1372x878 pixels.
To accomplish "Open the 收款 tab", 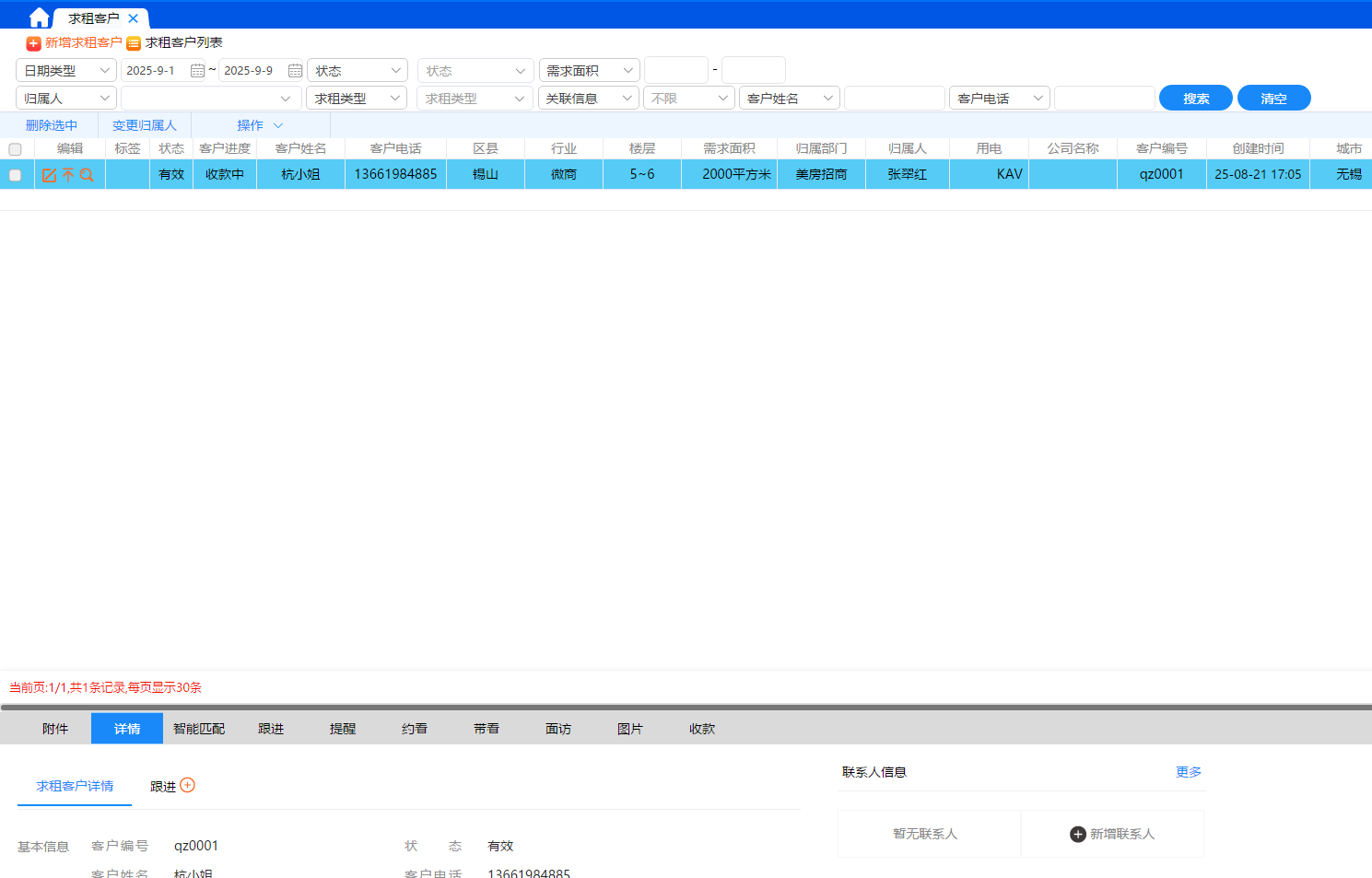I will pos(702,729).
